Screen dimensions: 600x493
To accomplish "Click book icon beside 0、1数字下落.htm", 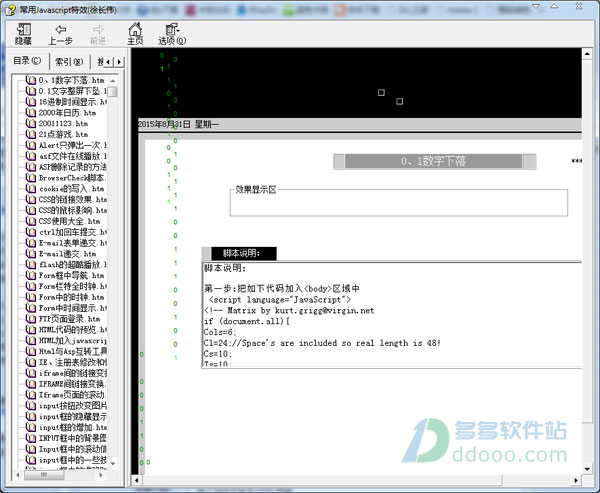I will 31,80.
